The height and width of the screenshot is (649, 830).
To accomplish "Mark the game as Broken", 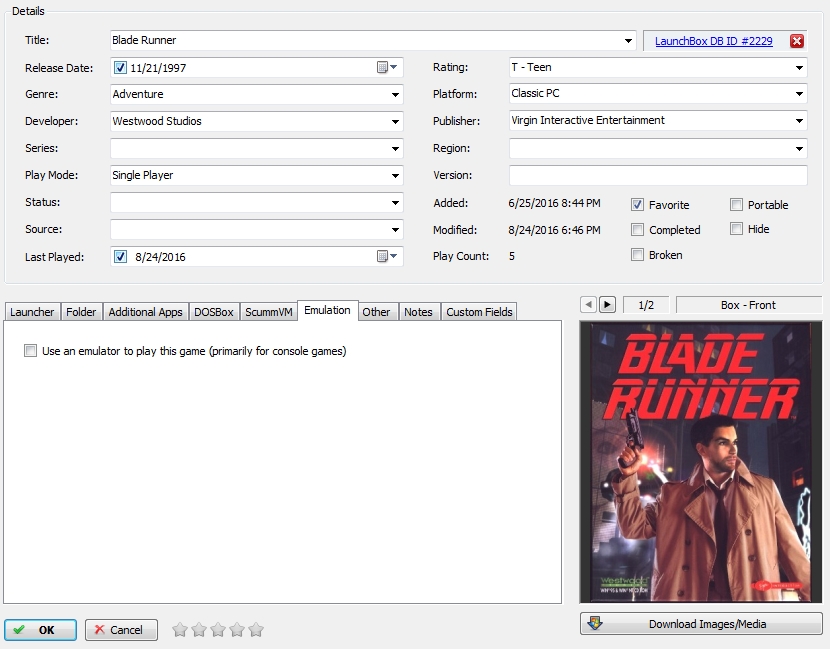I will 637,255.
